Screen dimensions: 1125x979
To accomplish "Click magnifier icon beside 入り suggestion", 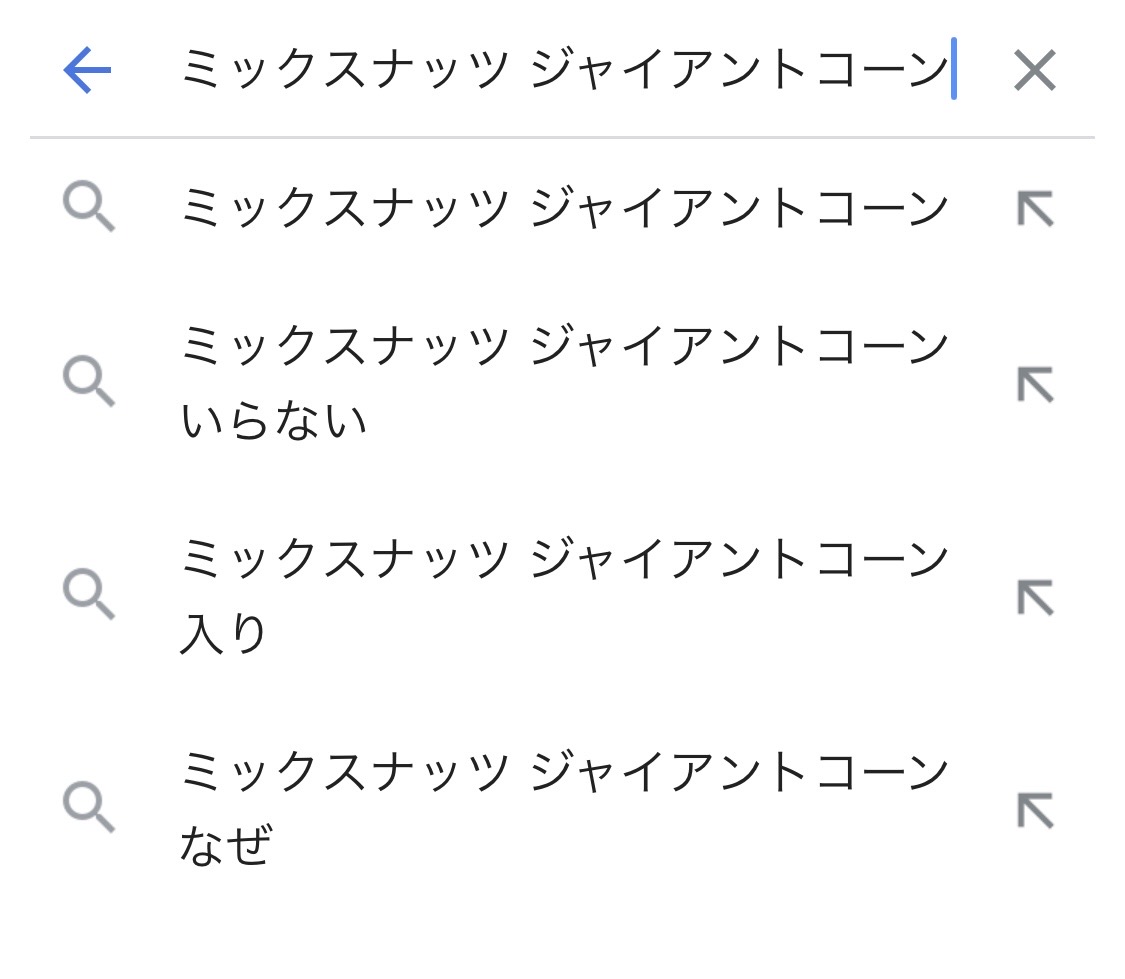I will click(x=88, y=595).
